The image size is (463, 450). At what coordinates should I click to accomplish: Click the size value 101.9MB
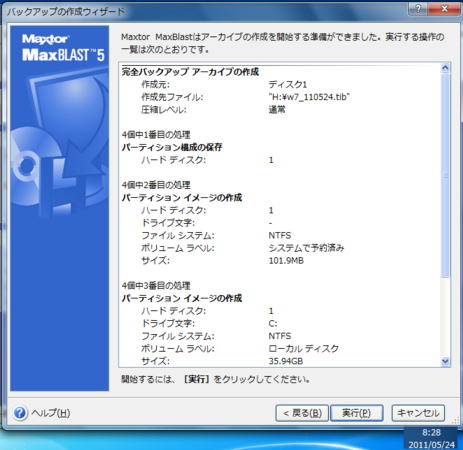286,261
